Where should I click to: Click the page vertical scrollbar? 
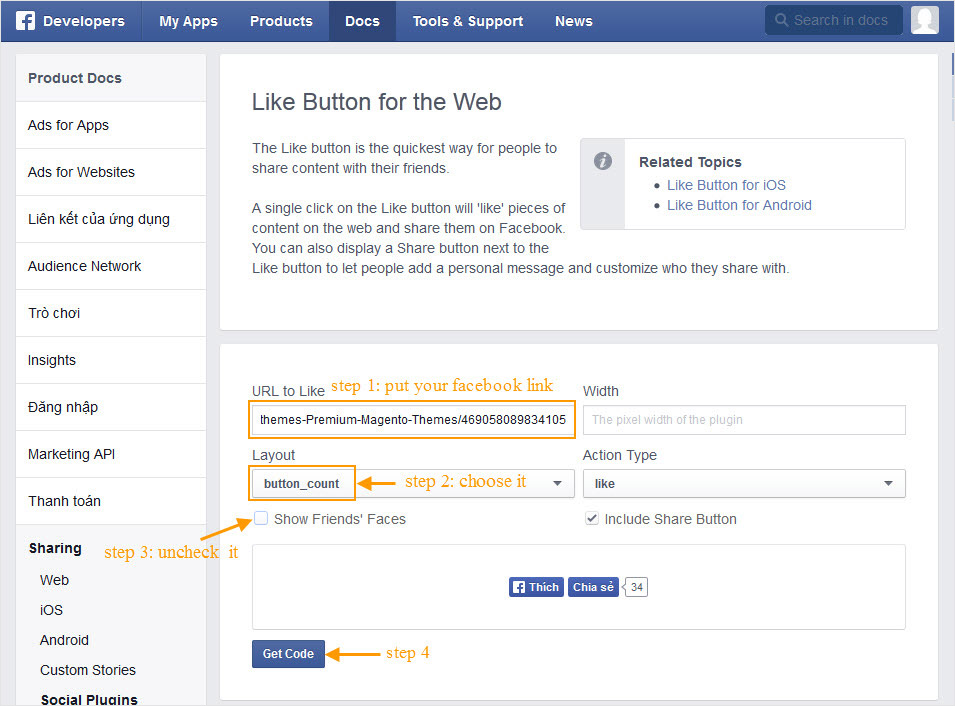(x=951, y=85)
